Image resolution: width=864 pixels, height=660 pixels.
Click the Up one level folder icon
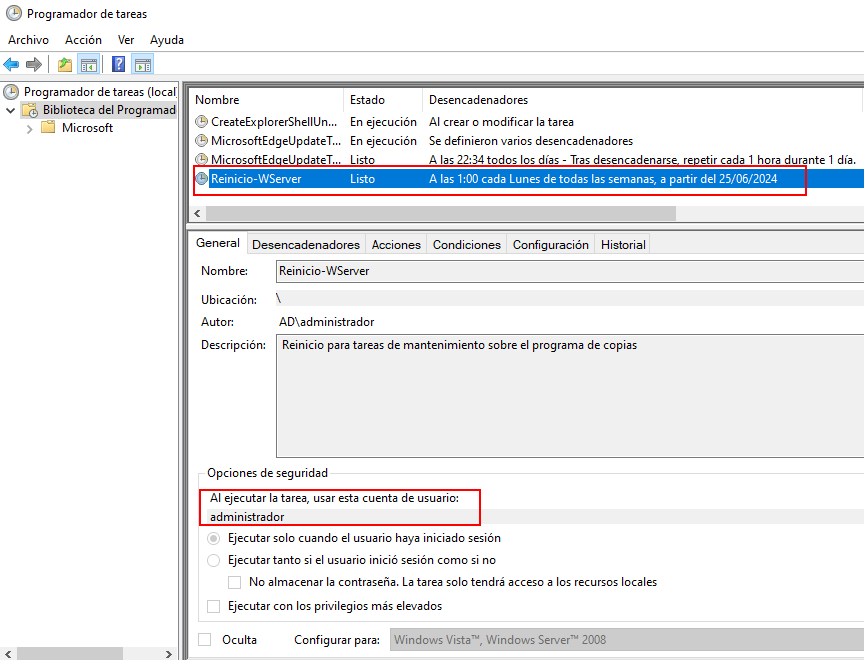click(65, 65)
